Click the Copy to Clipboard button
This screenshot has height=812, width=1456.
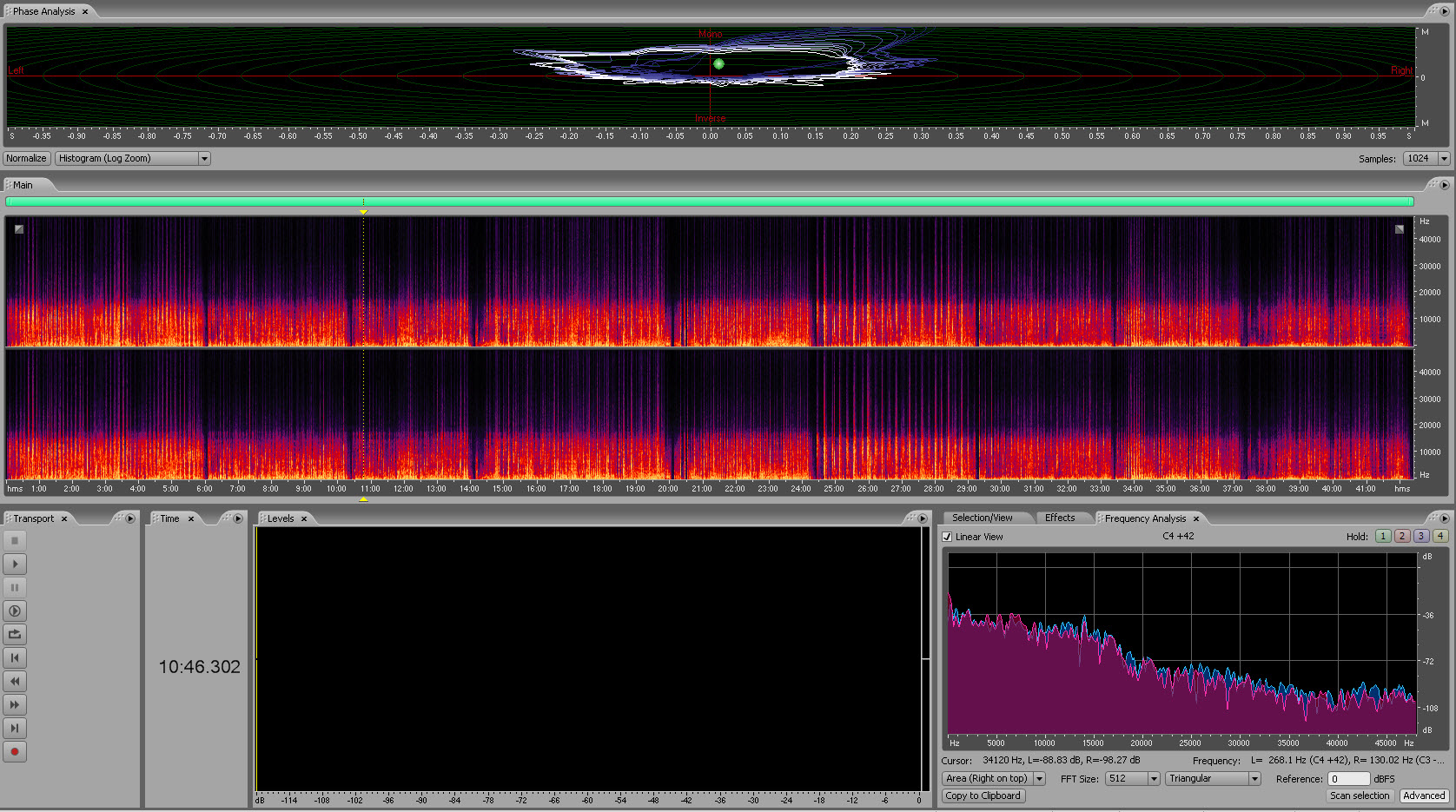tap(983, 795)
